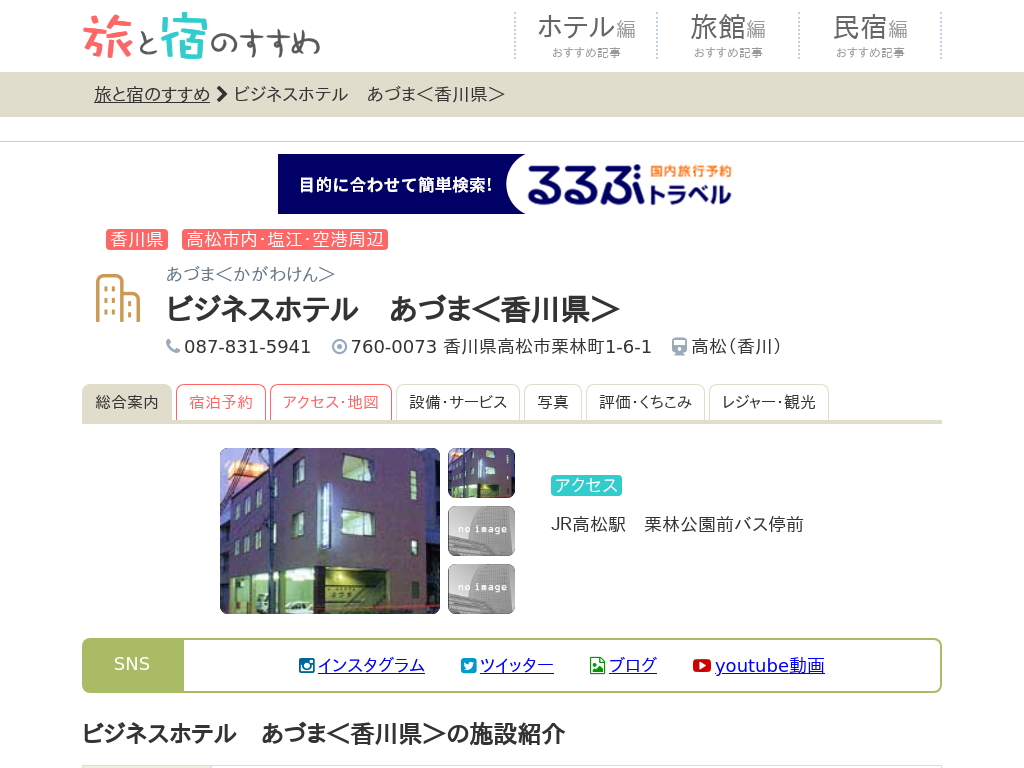
Task: Select the 香川県 region tag
Action: 136,240
